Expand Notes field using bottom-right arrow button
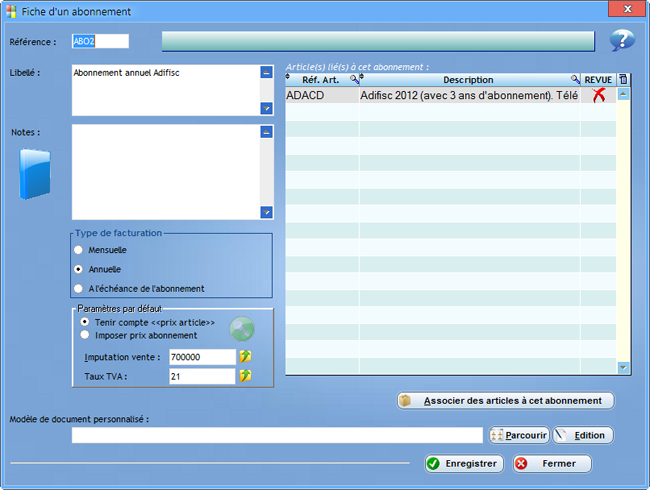This screenshot has width=650, height=490. (266, 212)
